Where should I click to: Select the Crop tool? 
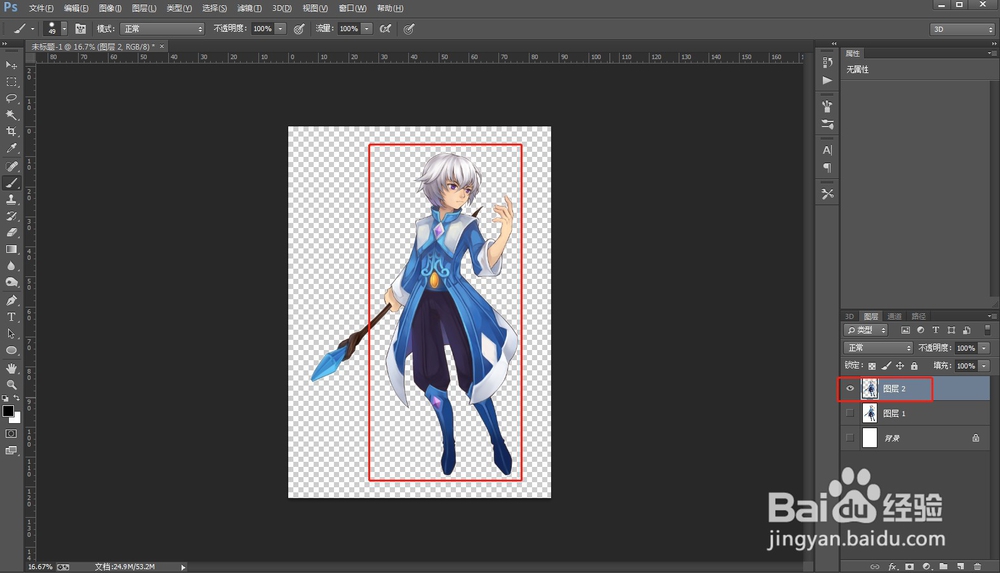click(11, 131)
